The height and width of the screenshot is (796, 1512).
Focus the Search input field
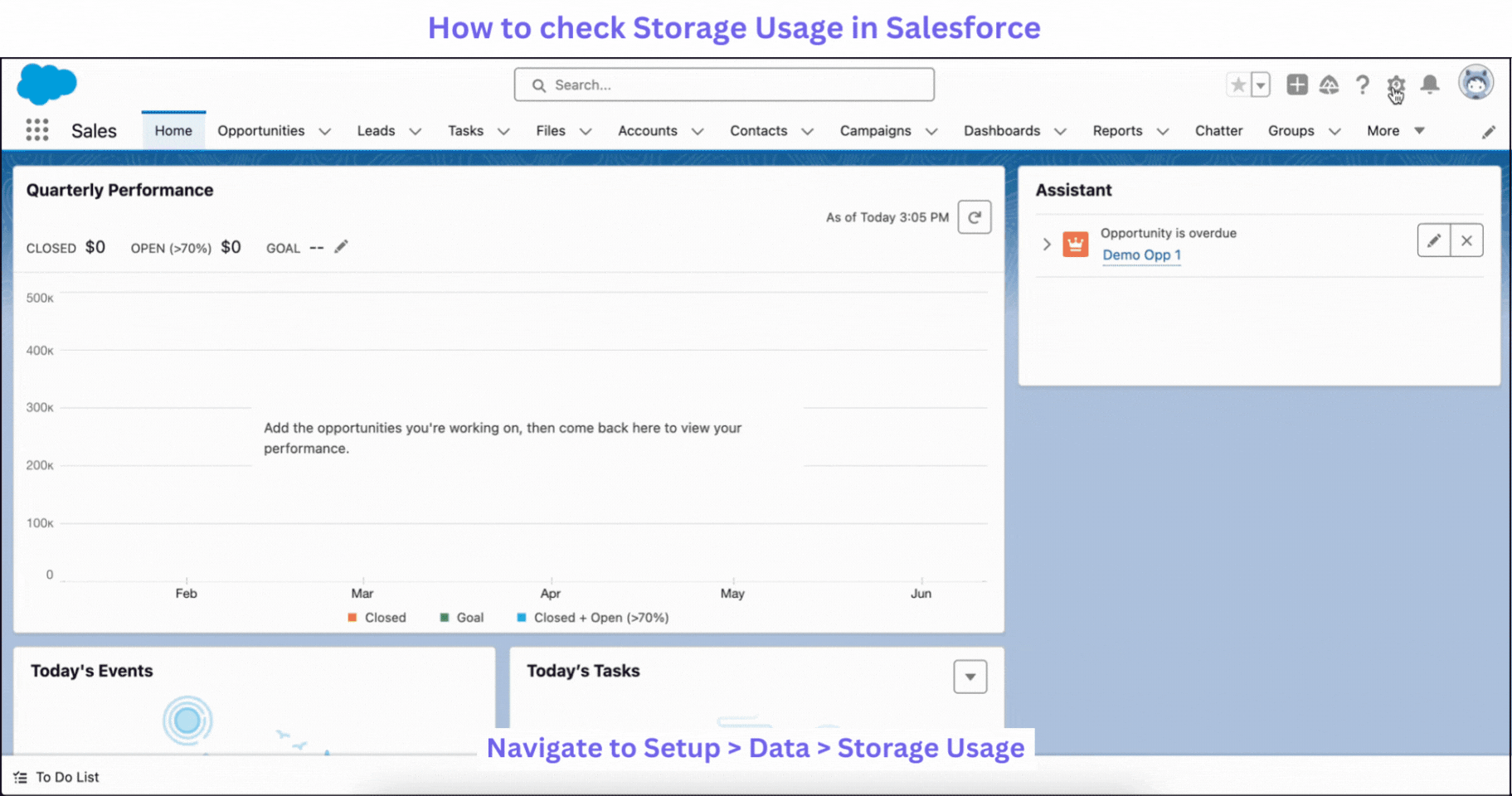pyautogui.click(x=724, y=85)
